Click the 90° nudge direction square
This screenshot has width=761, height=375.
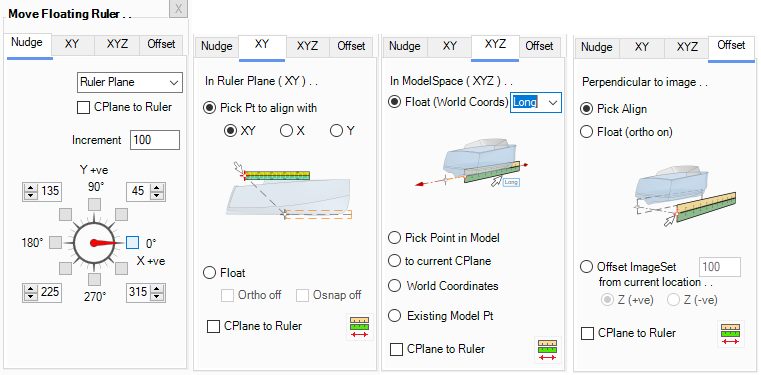coord(94,203)
